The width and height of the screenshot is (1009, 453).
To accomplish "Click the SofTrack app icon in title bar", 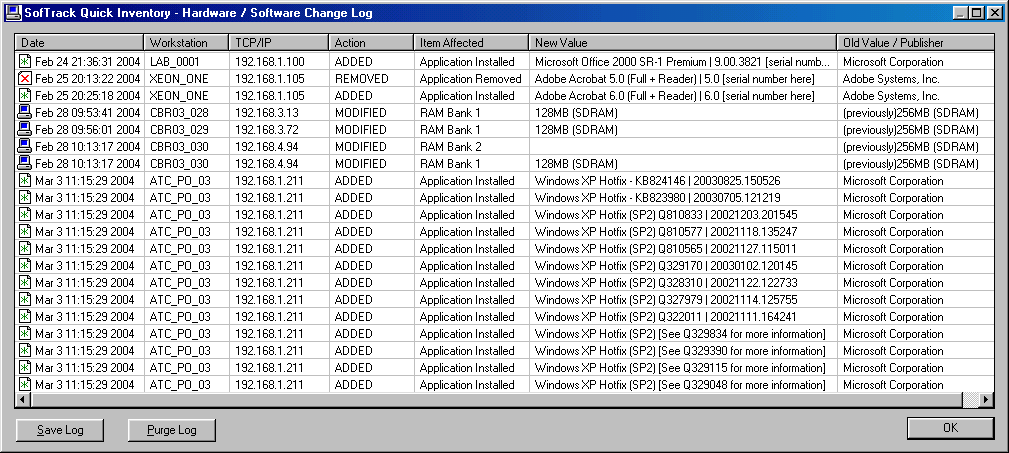I will 12,13.
